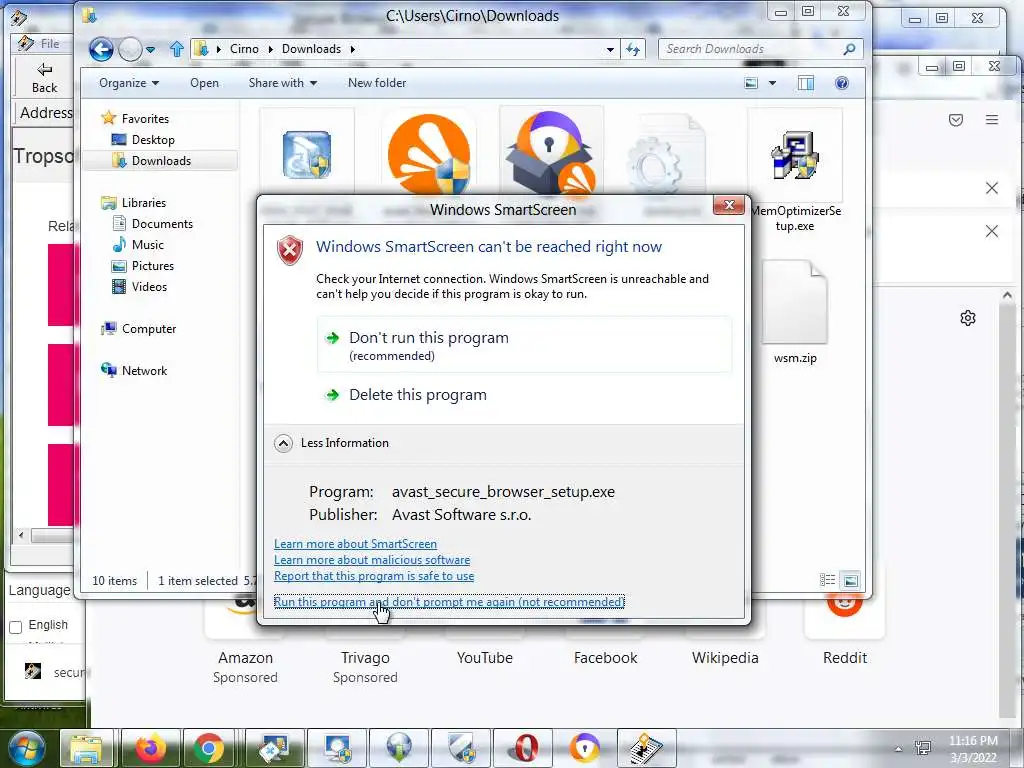This screenshot has width=1024, height=768.
Task: Expand the arrow after Downloads in breadcrumb
Action: coord(353,49)
